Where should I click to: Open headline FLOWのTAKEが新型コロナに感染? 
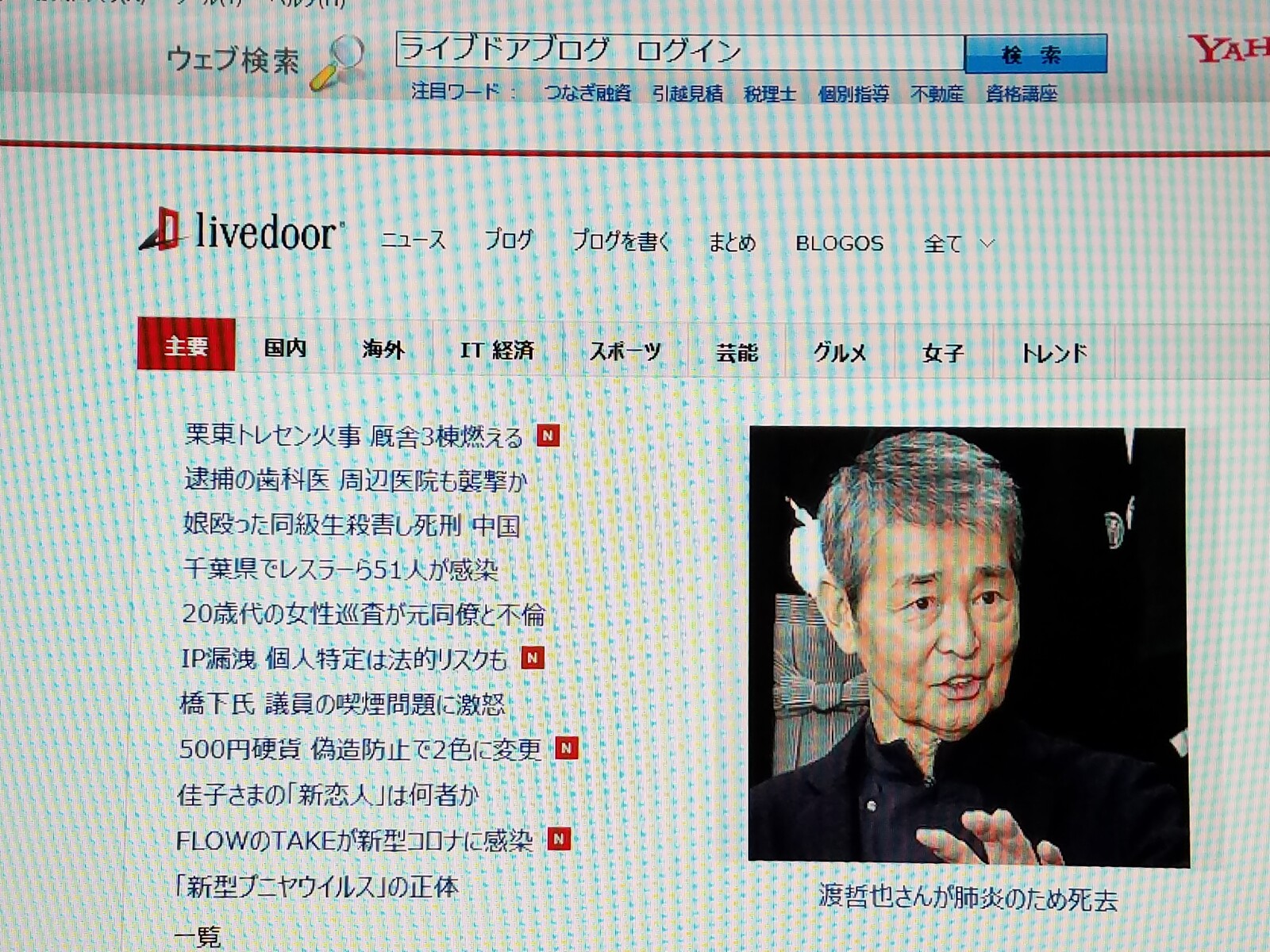click(354, 840)
